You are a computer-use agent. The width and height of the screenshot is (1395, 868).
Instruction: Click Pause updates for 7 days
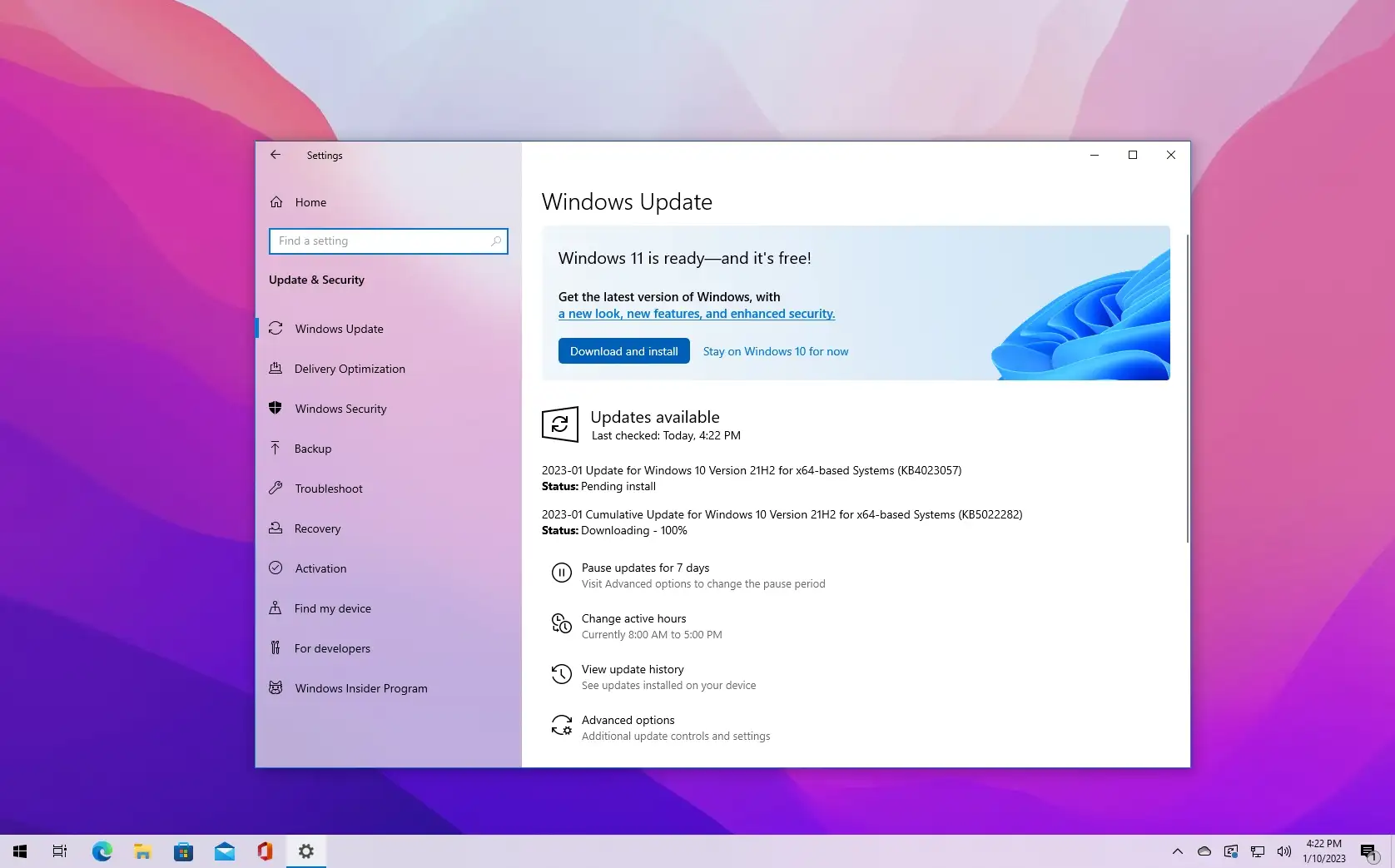pyautogui.click(x=645, y=568)
